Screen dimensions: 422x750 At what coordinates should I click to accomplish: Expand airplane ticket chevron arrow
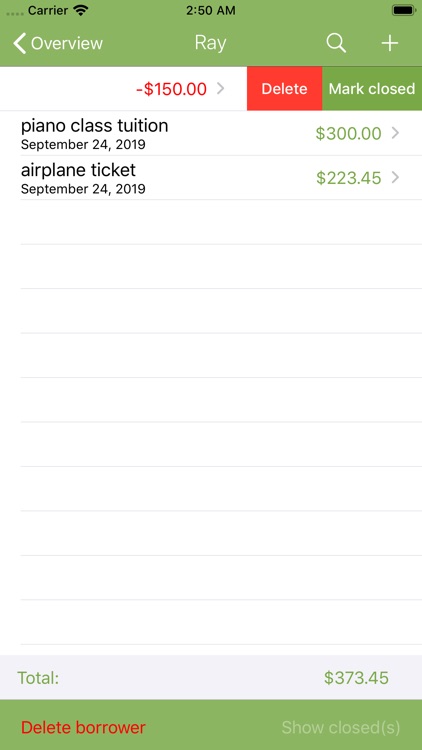[x=395, y=177]
